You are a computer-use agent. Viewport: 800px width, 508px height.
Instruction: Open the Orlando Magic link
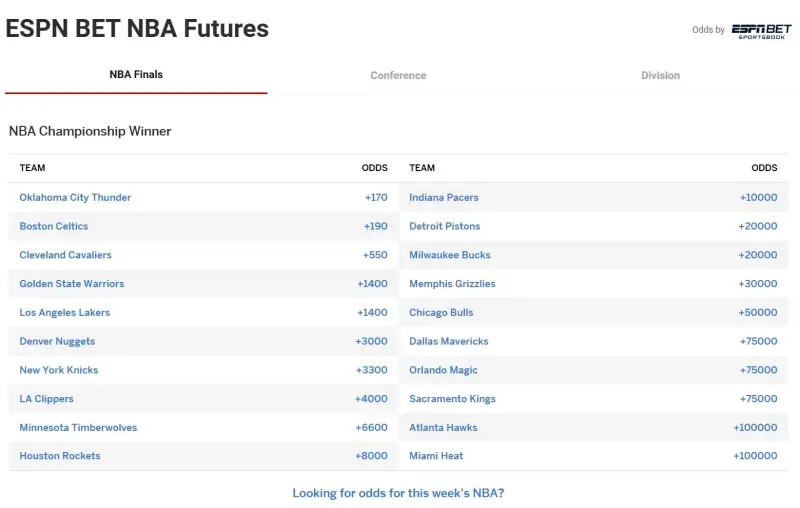(x=443, y=370)
